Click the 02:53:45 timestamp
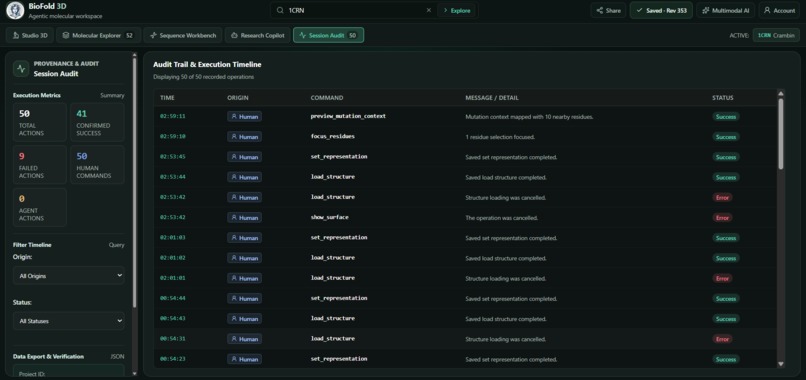The width and height of the screenshot is (806, 380). (x=172, y=157)
